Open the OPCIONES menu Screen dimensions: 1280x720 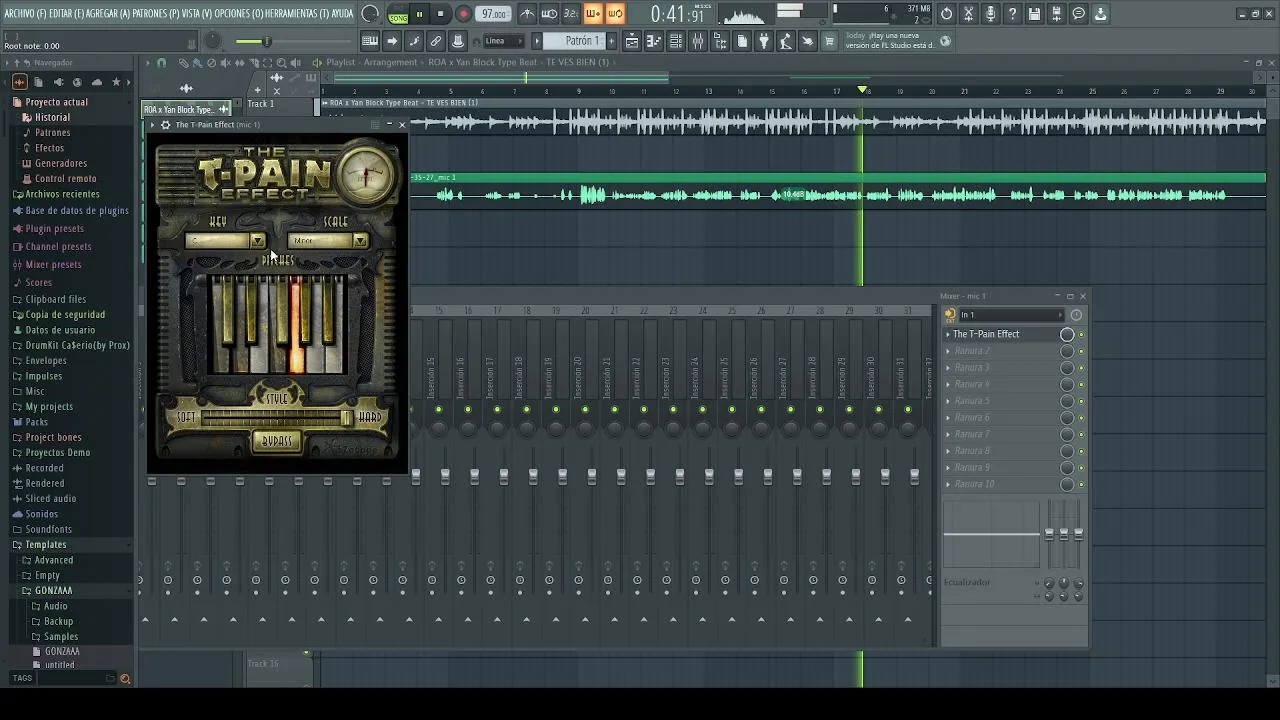(x=238, y=14)
